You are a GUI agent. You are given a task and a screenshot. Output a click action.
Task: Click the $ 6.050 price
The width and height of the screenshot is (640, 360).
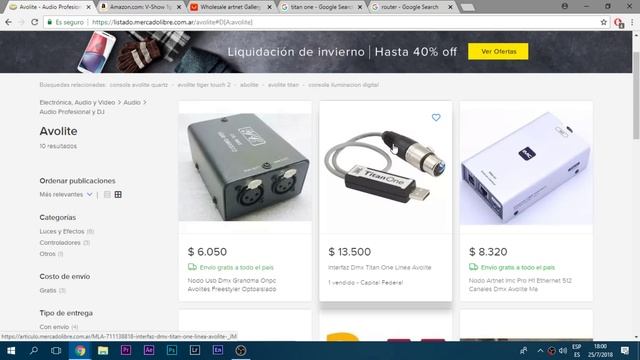pos(207,252)
